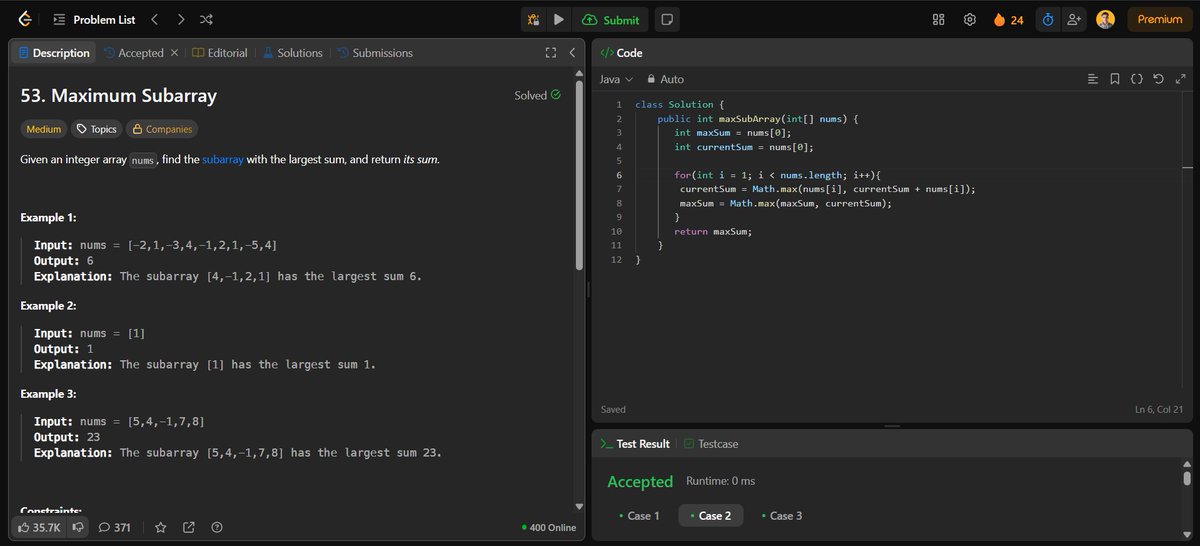This screenshot has width=1200, height=546.
Task: Format the code with align icon
Action: [1092, 79]
